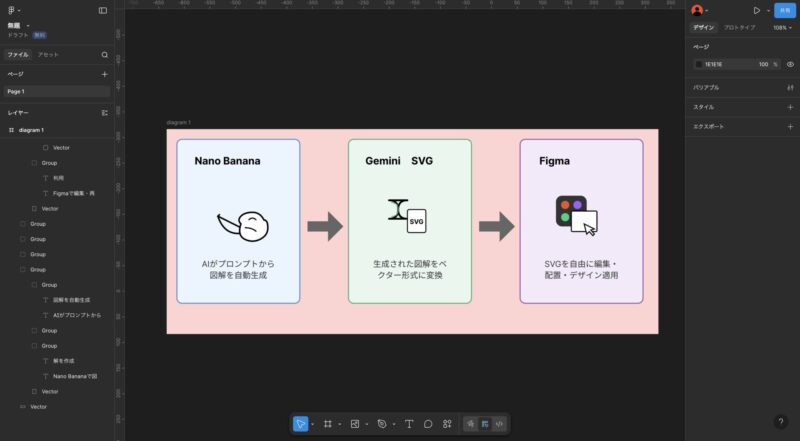Image resolution: width=800 pixels, height=441 pixels.
Task: Open the Move tool options dropdown
Action: (312, 424)
